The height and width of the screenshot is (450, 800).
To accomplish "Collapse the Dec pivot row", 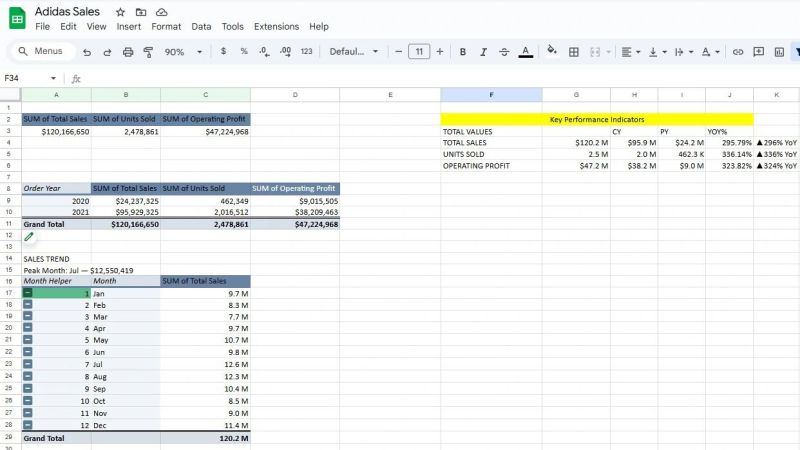I will tap(28, 425).
